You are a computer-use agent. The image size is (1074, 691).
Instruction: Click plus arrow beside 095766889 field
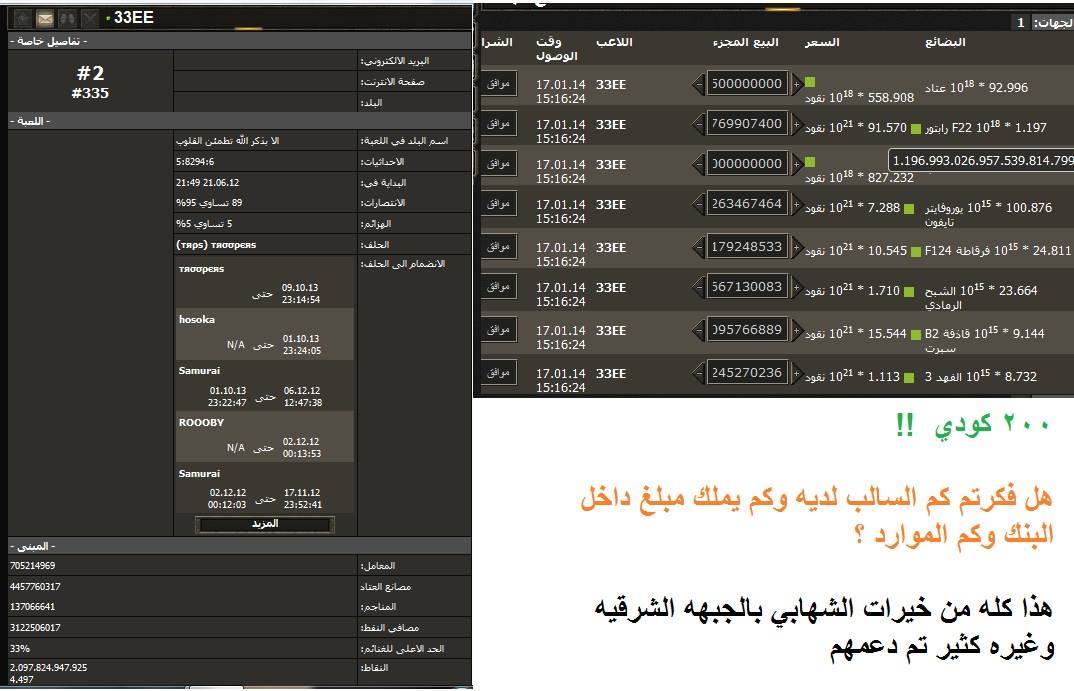coord(797,331)
